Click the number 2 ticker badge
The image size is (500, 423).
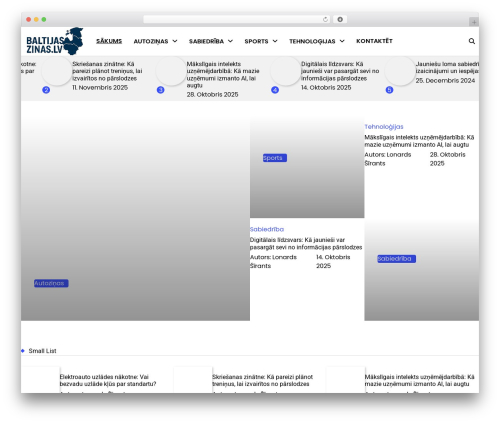tap(46, 90)
